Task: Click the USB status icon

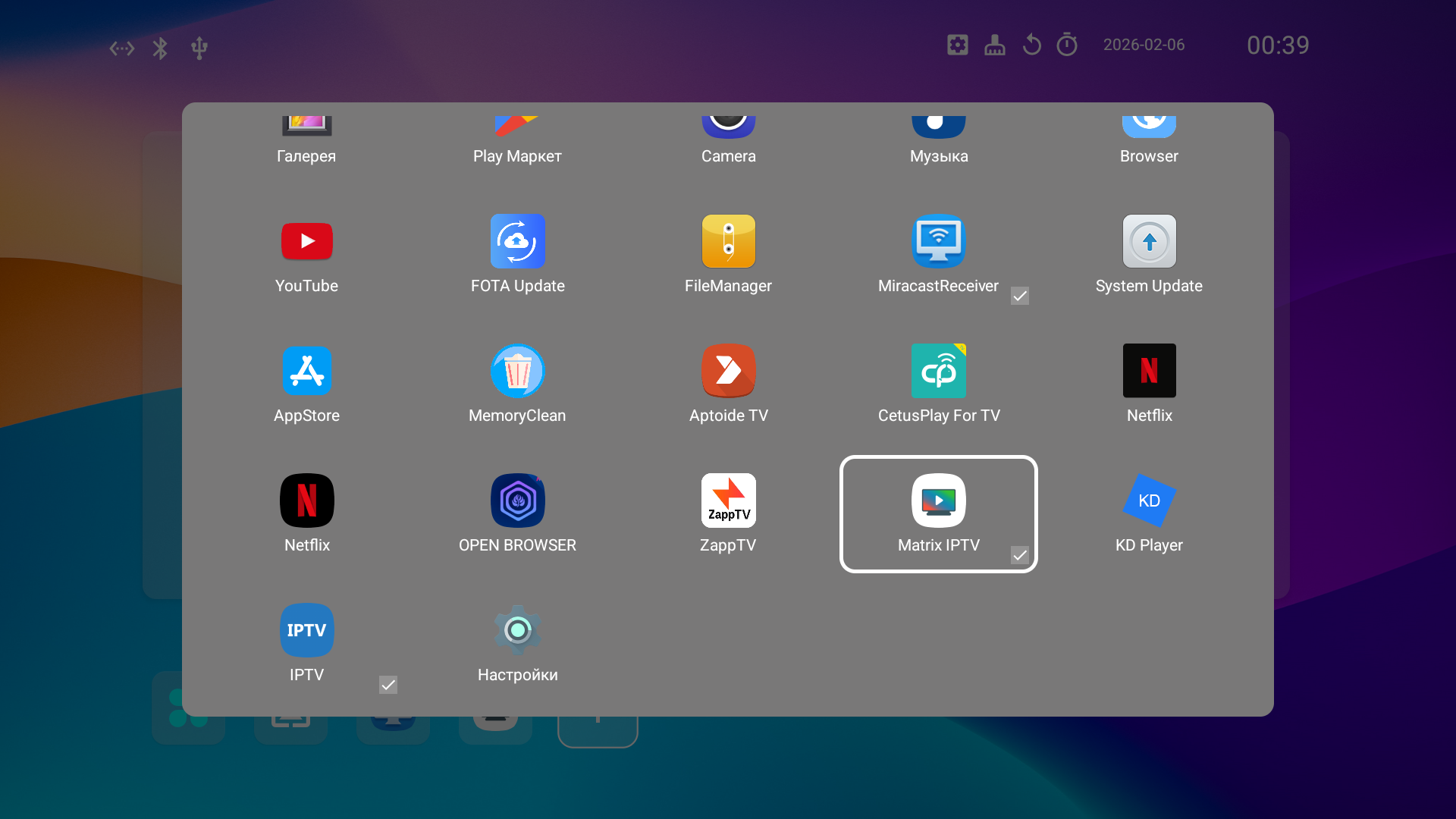Action: [199, 49]
